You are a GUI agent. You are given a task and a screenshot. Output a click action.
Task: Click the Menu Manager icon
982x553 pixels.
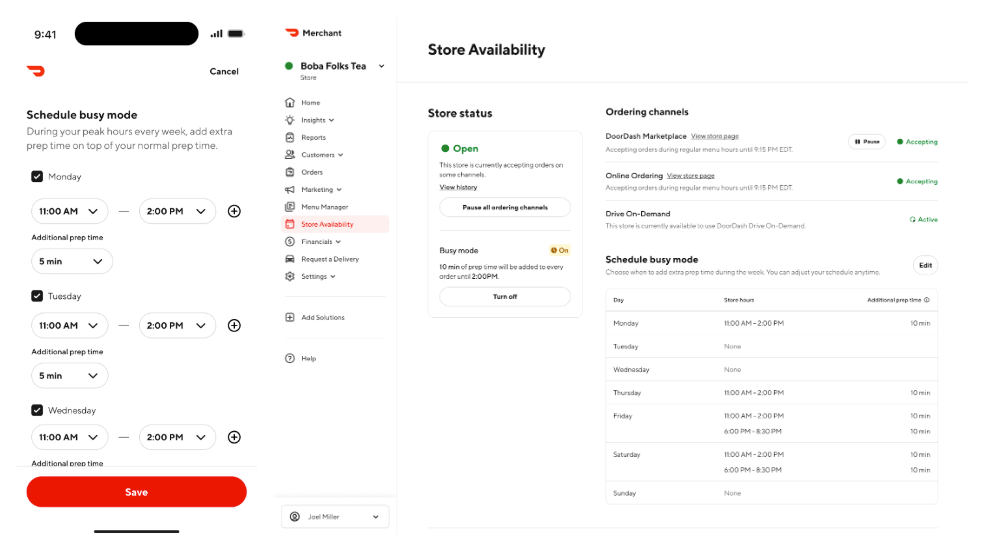[289, 207]
